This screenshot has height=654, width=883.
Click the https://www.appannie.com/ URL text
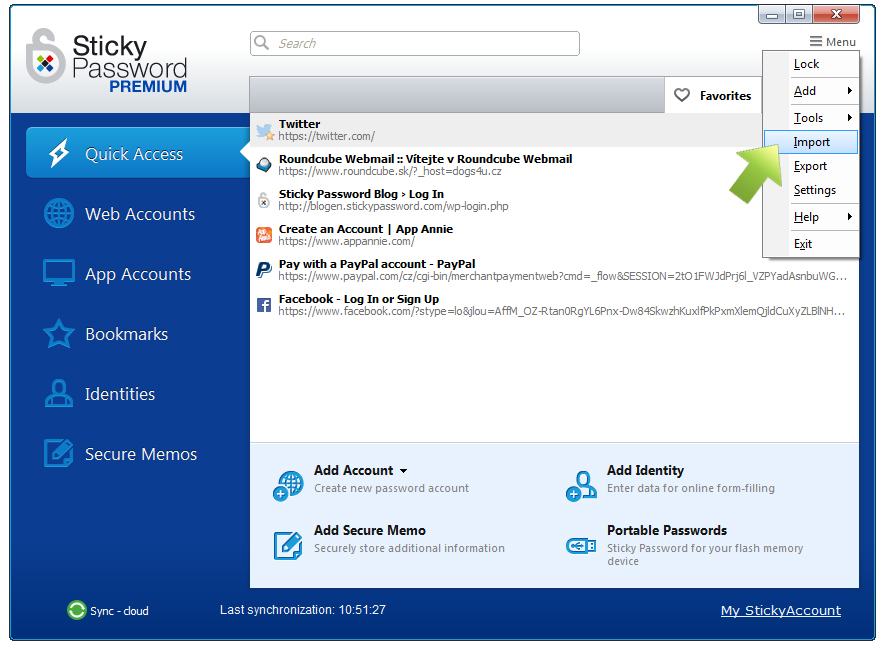coord(346,241)
